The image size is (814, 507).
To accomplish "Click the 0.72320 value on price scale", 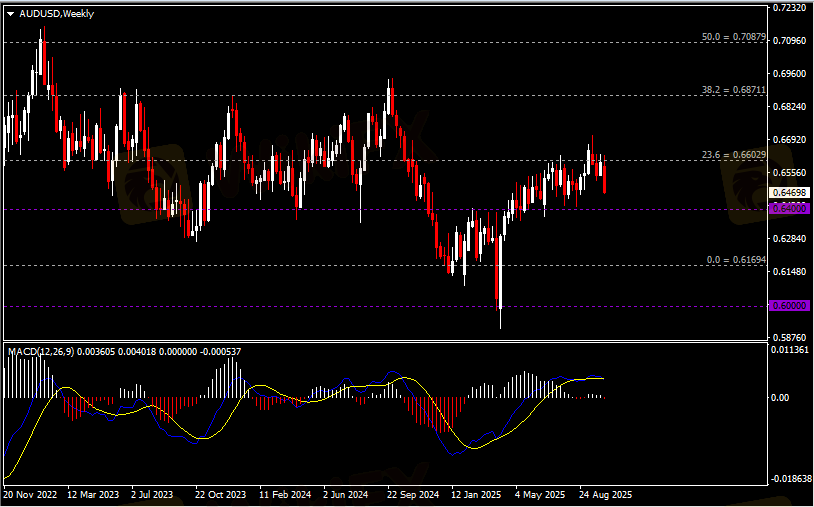I will 790,8.
